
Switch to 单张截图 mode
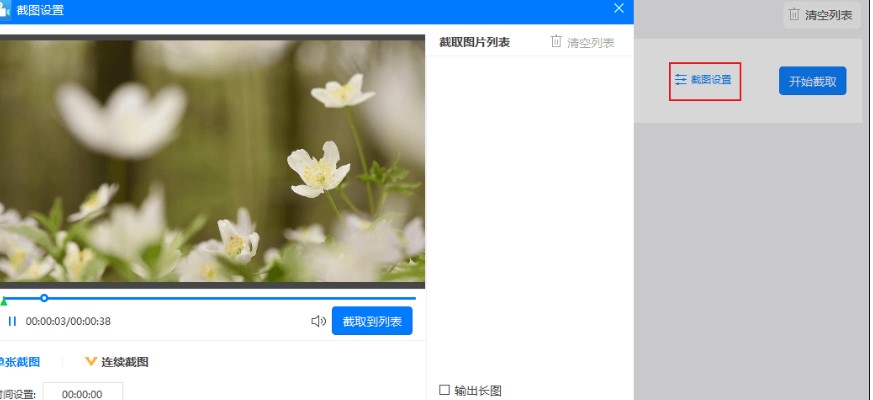tap(19, 362)
